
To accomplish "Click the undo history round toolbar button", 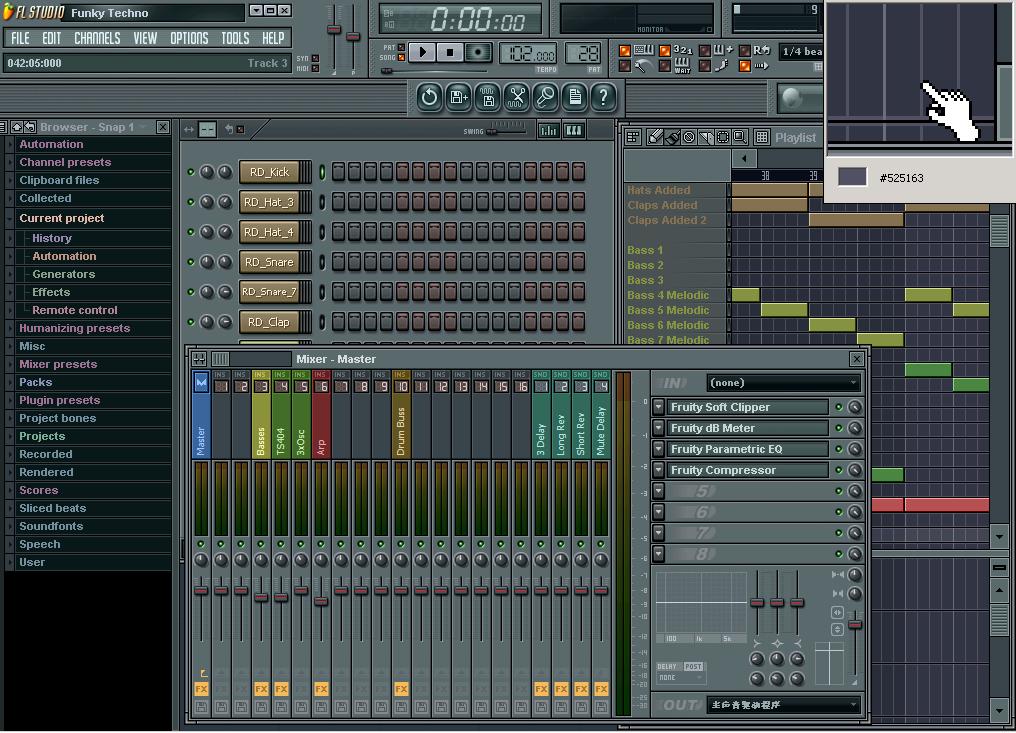I will (x=429, y=97).
